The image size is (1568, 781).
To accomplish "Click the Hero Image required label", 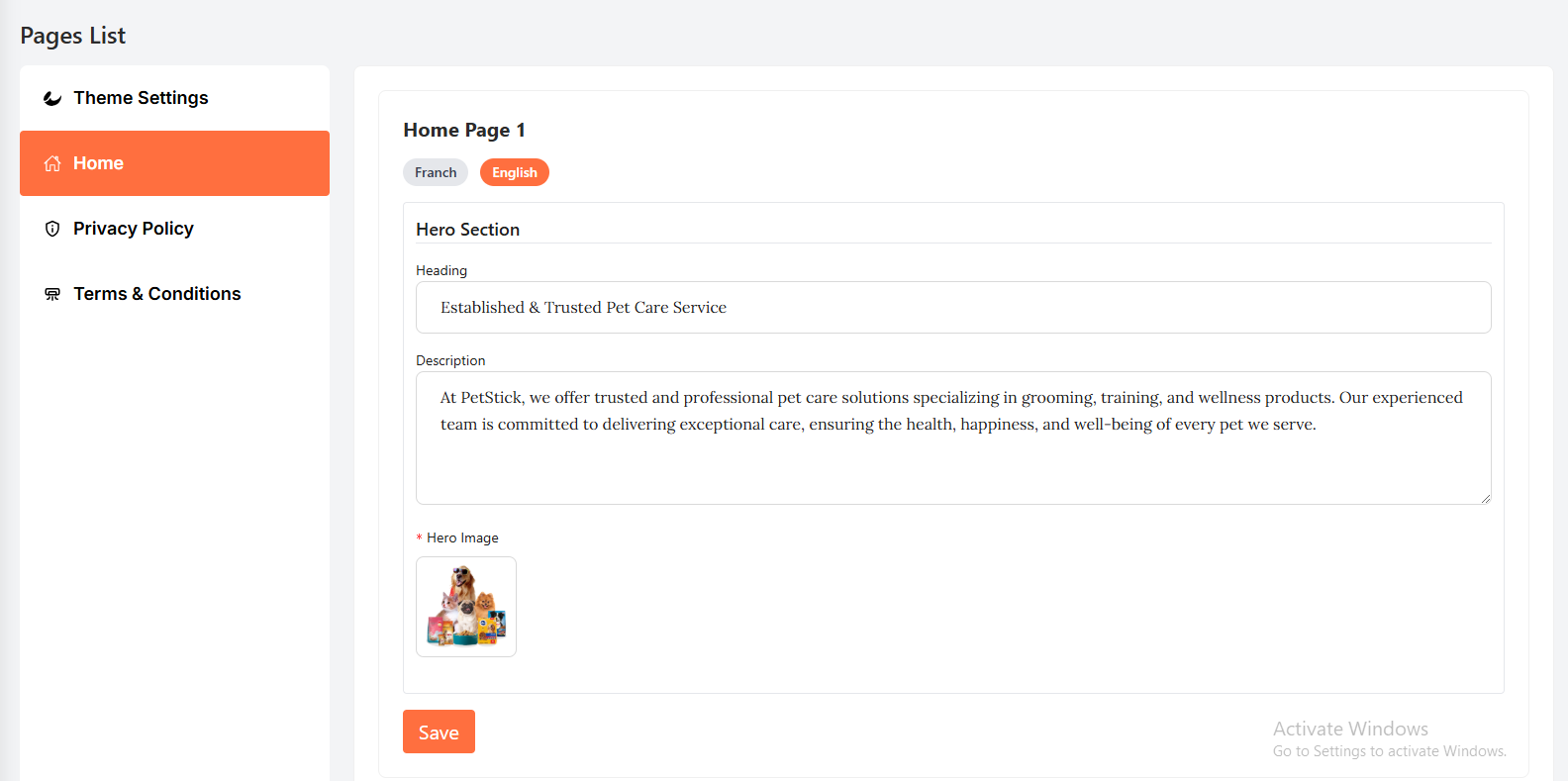I will (461, 537).
